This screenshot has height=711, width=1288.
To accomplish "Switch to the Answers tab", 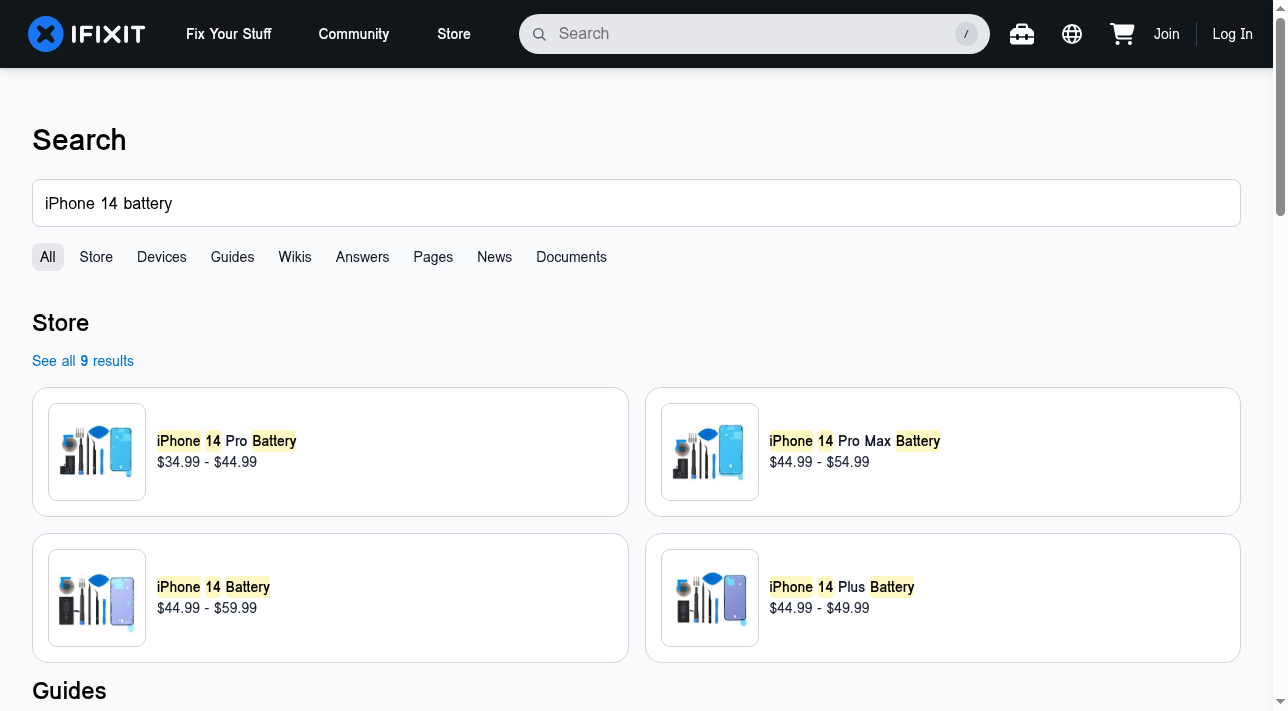I will pyautogui.click(x=362, y=257).
